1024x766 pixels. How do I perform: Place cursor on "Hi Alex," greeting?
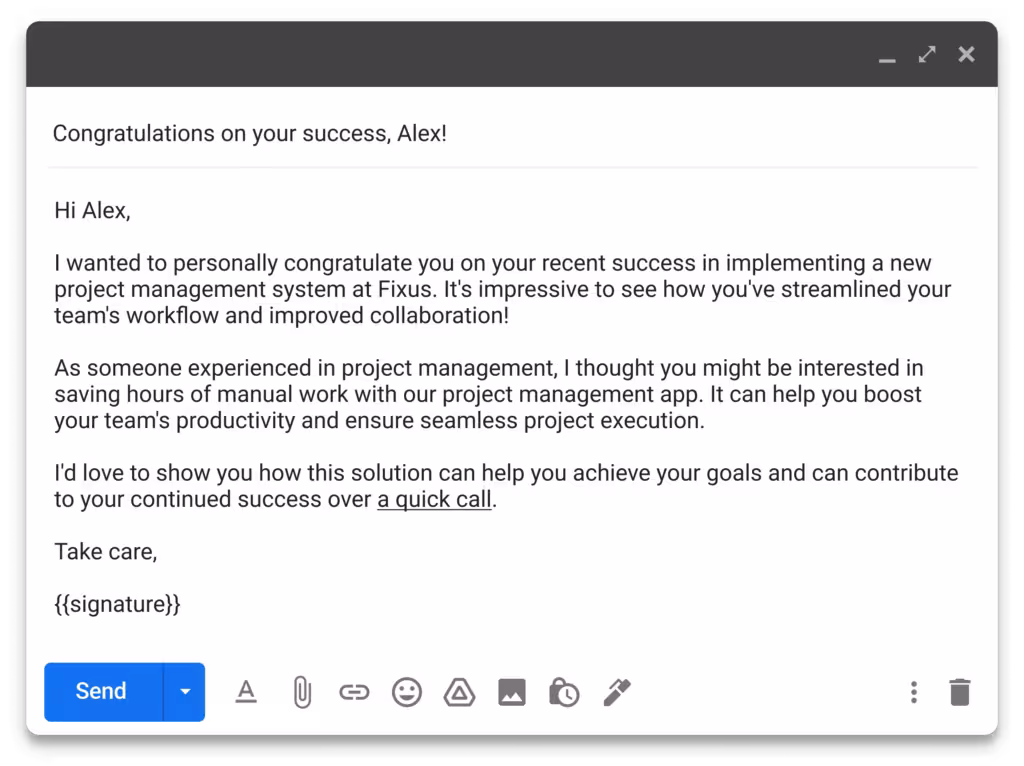[92, 210]
